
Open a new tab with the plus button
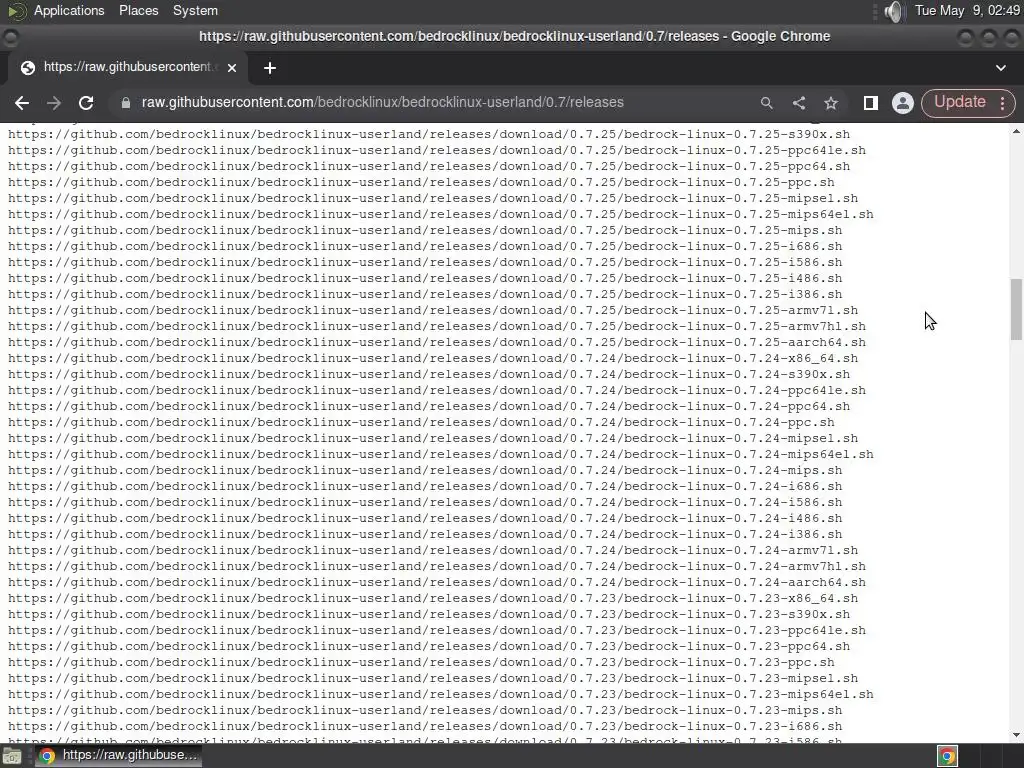270,68
